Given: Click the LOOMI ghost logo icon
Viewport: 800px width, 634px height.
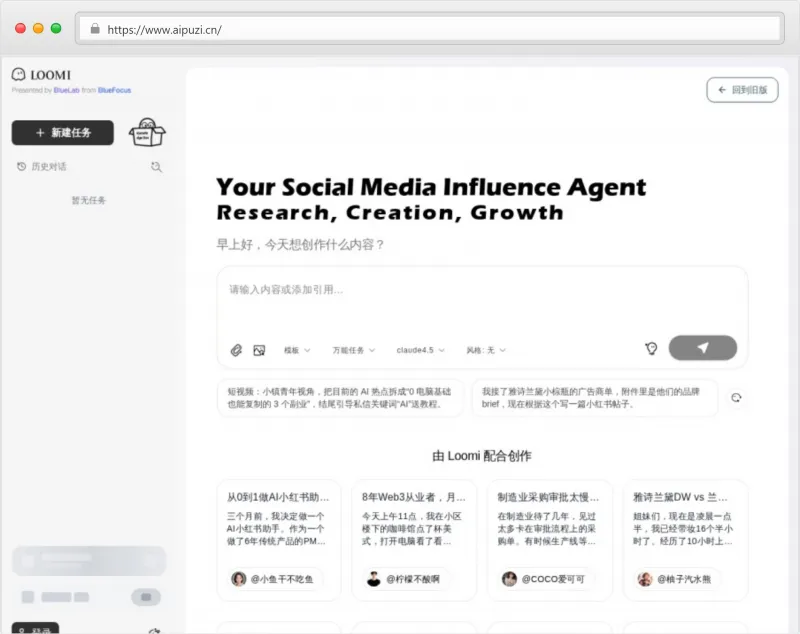Looking at the screenshot, I should (18, 75).
